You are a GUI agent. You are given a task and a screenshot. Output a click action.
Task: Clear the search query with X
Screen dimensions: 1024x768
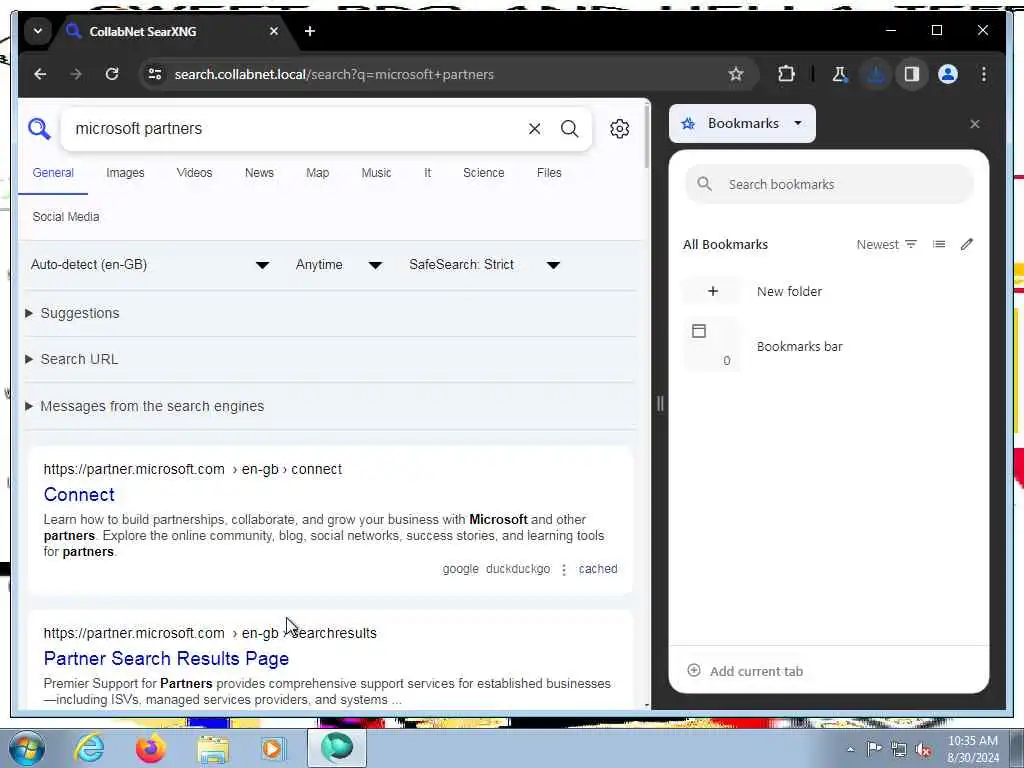(534, 129)
